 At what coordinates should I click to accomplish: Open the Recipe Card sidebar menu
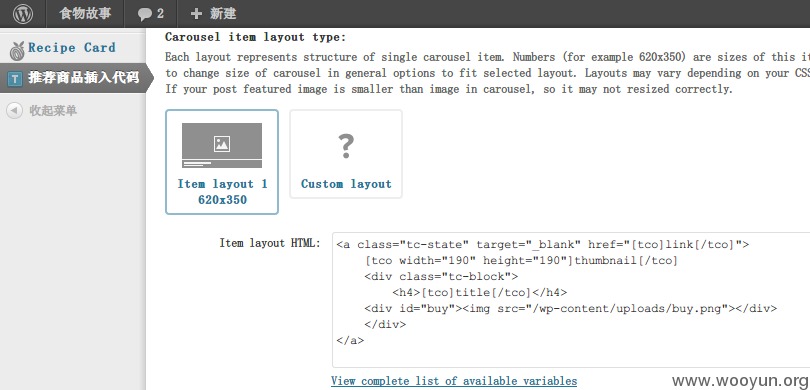[72, 49]
